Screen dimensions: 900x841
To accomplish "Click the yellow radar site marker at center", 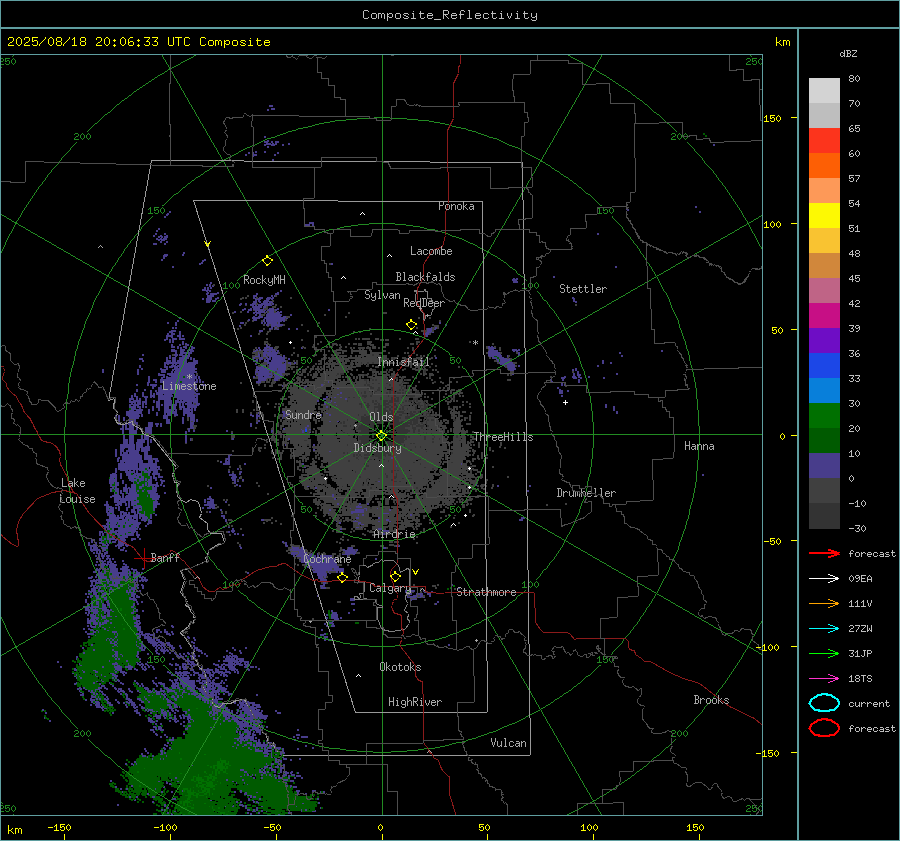I will pos(381,436).
